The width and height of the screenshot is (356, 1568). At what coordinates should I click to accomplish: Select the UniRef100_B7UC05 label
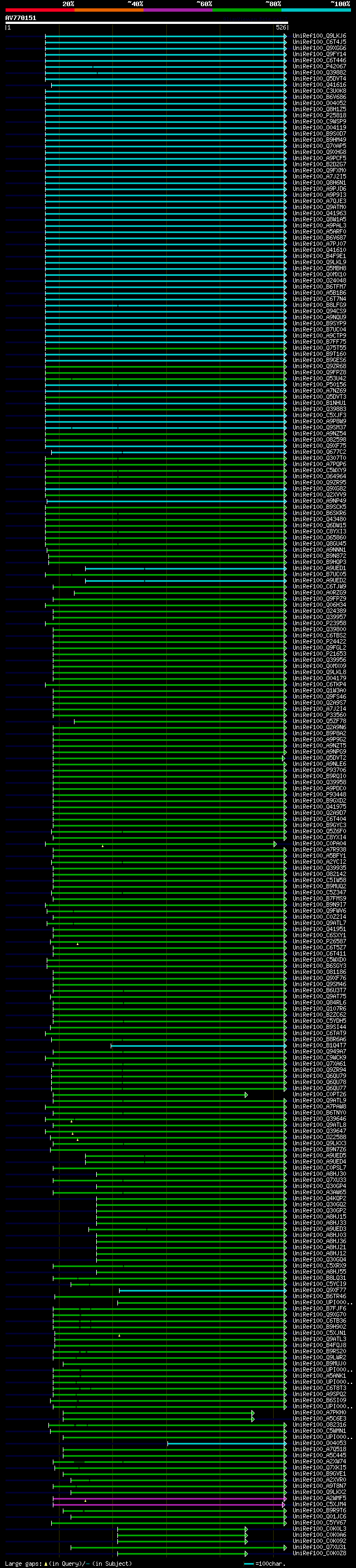pyautogui.click(x=319, y=575)
